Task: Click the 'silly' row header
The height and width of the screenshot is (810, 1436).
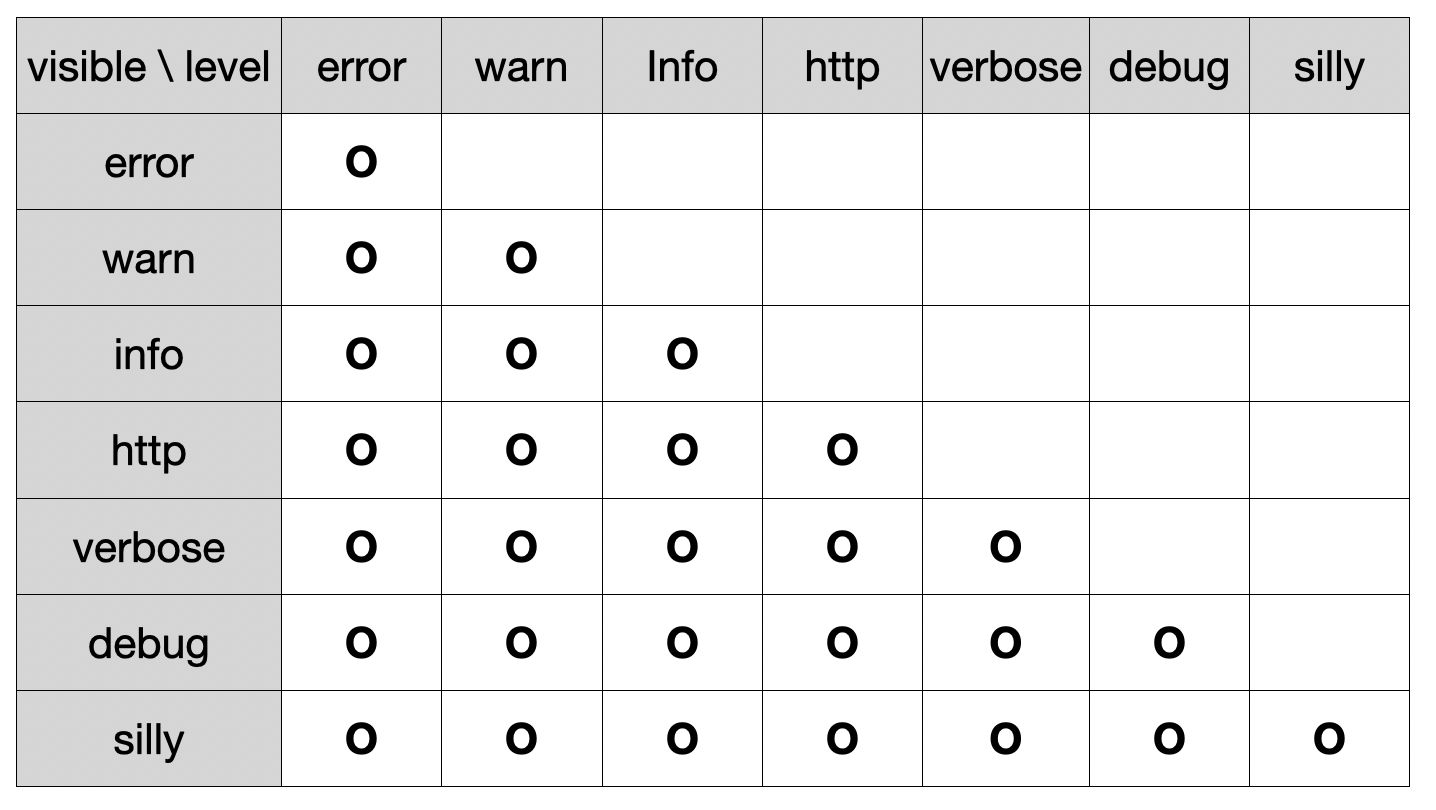Action: tap(149, 739)
